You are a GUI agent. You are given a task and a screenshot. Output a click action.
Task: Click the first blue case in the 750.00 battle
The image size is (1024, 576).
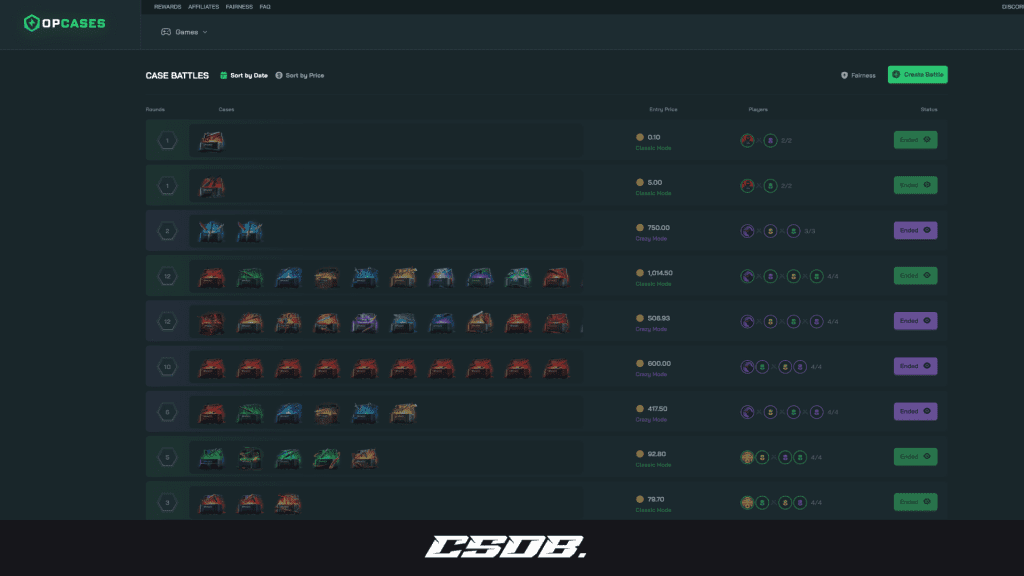211,231
